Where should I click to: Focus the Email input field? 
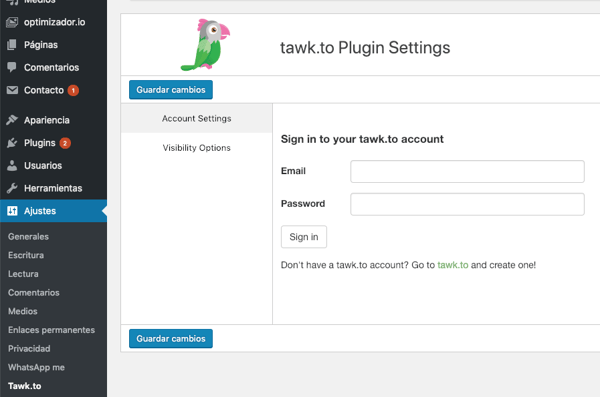point(467,172)
